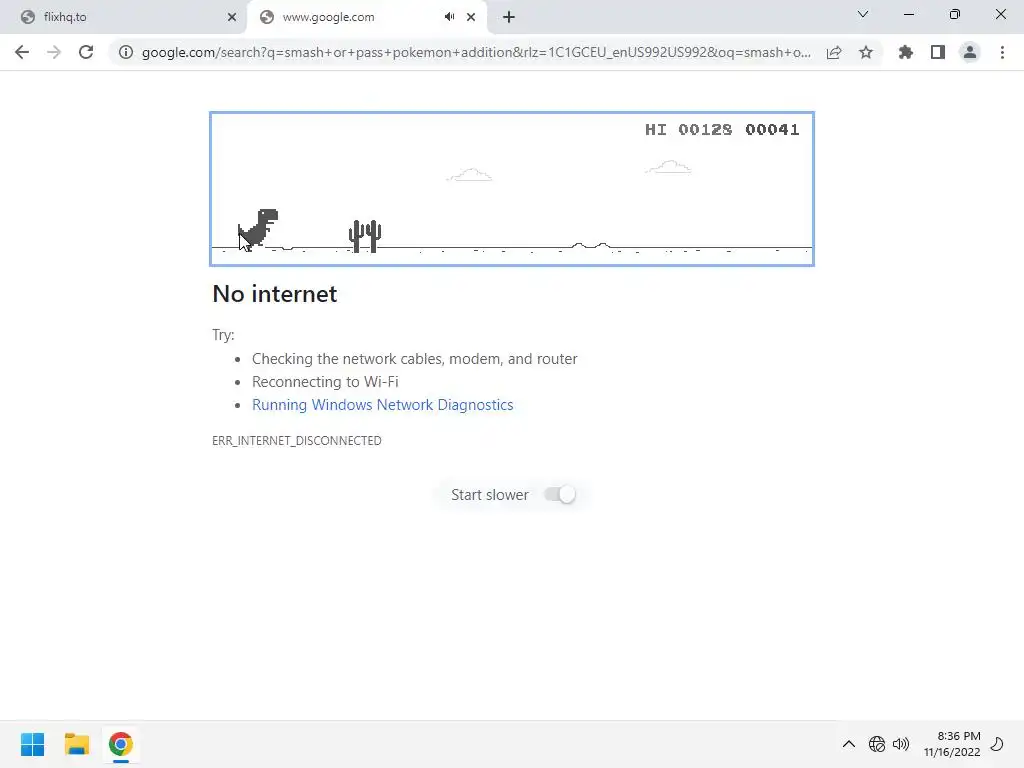Viewport: 1024px width, 768px height.
Task: Open the profile avatar menu
Action: coord(970,52)
